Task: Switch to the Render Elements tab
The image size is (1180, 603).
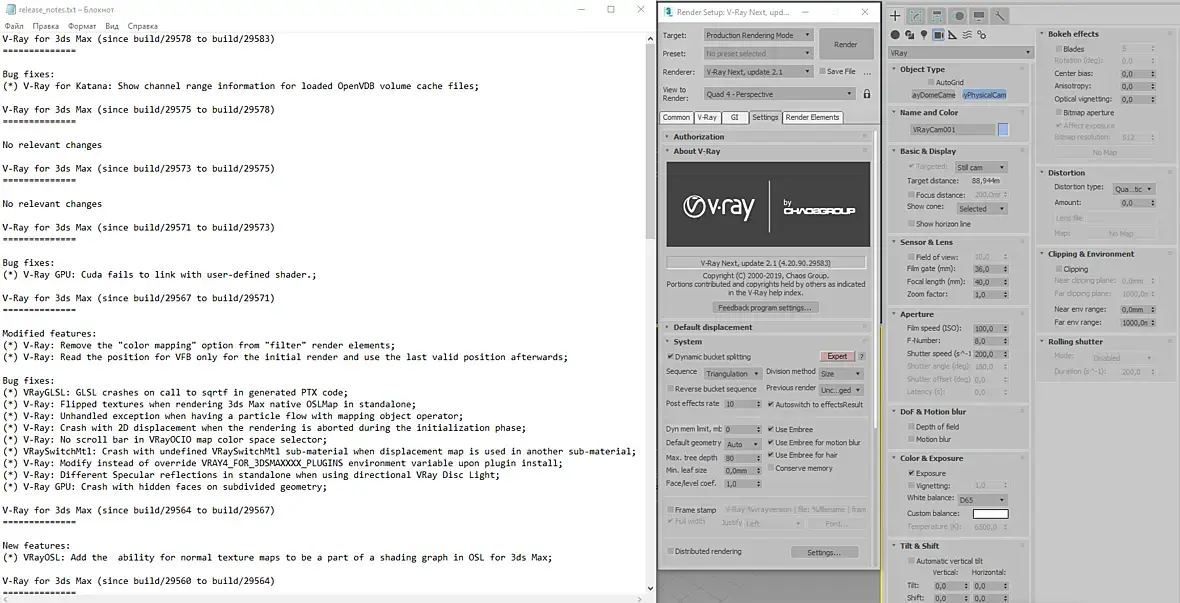Action: coord(813,117)
